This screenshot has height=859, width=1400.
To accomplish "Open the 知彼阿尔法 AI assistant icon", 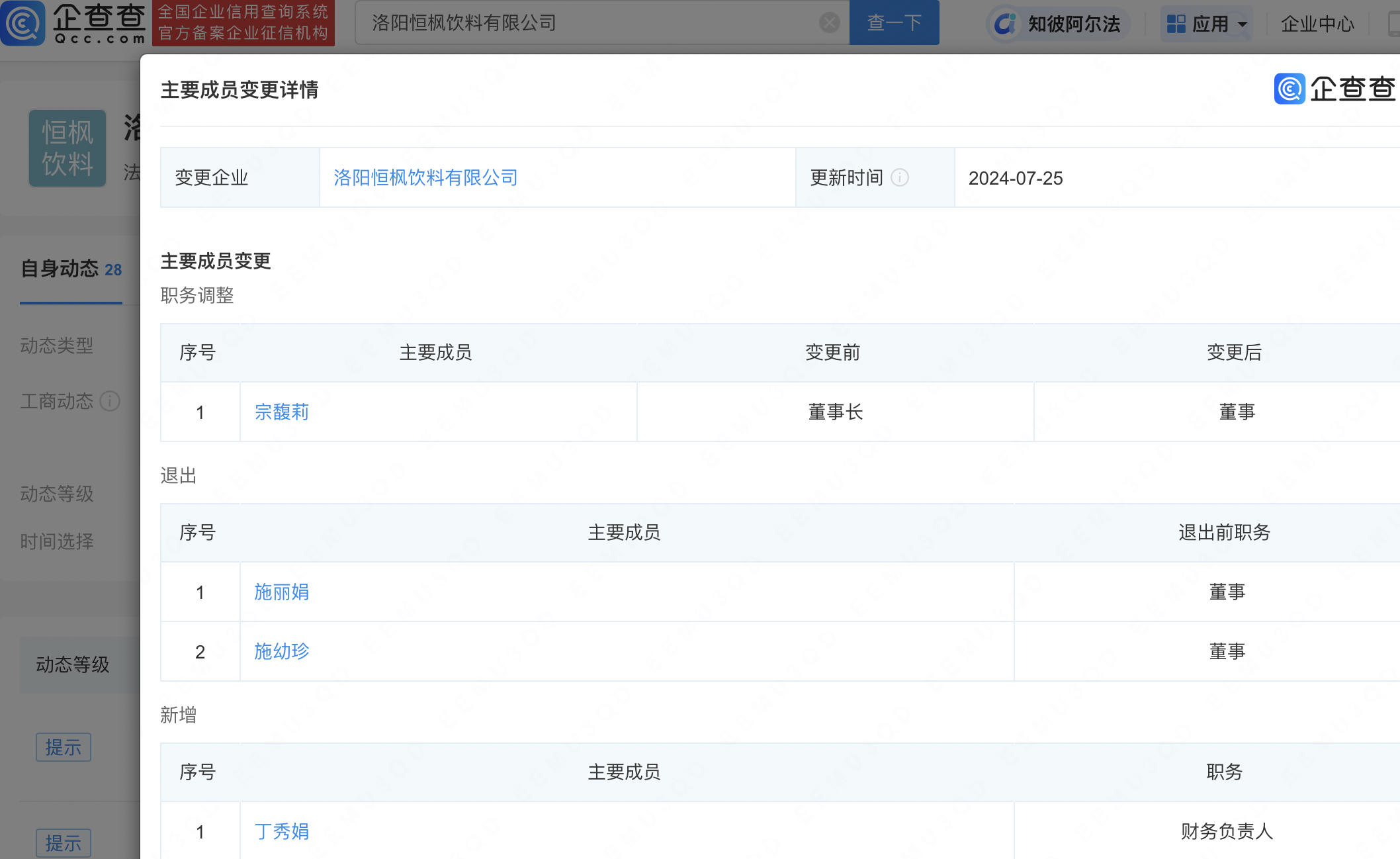I will point(1004,24).
